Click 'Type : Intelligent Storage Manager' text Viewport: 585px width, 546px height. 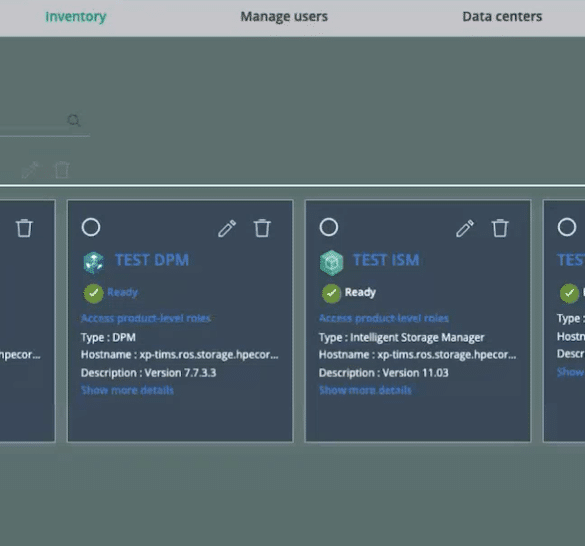(402, 337)
